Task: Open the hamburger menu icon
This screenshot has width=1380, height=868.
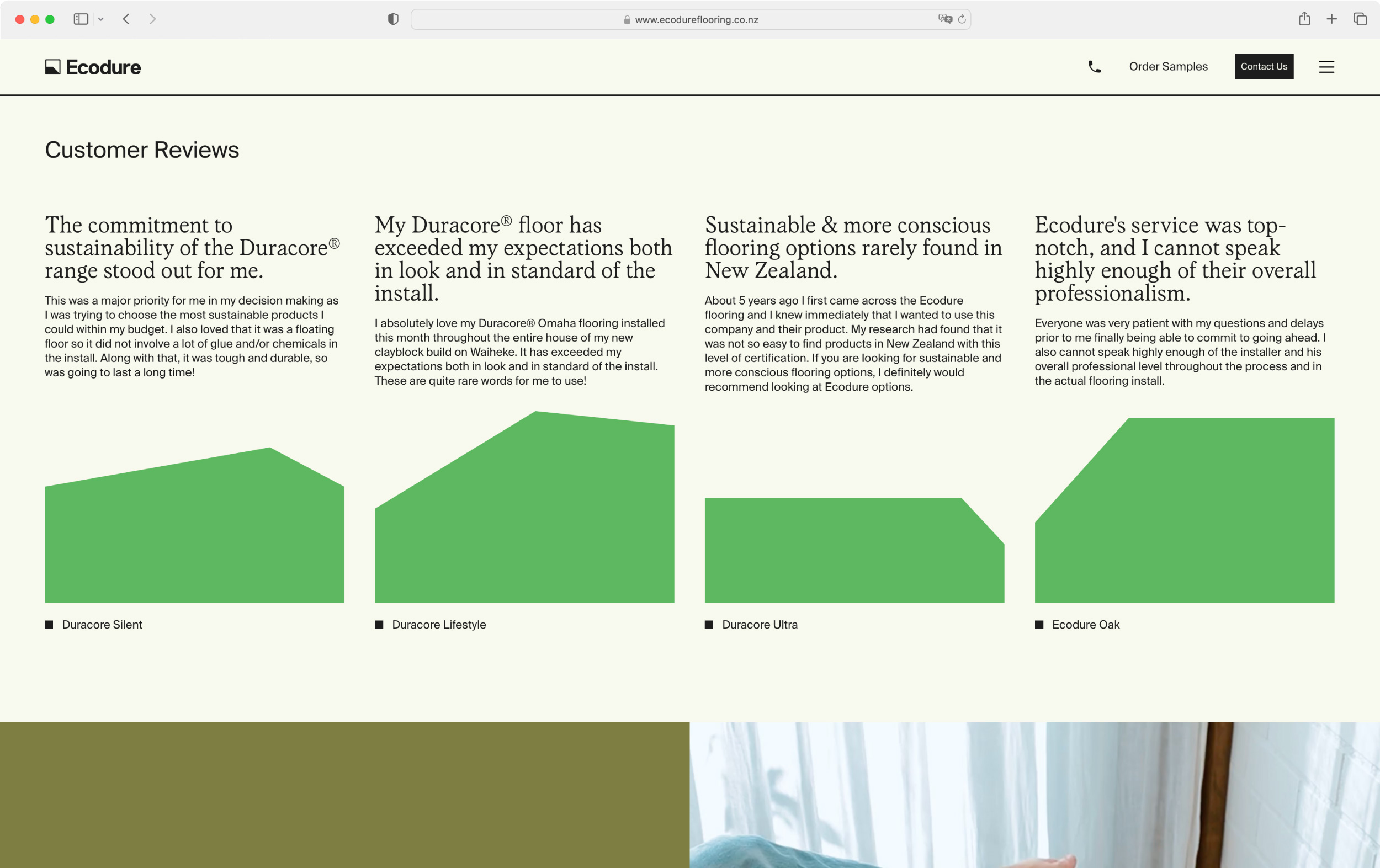Action: coord(1326,67)
